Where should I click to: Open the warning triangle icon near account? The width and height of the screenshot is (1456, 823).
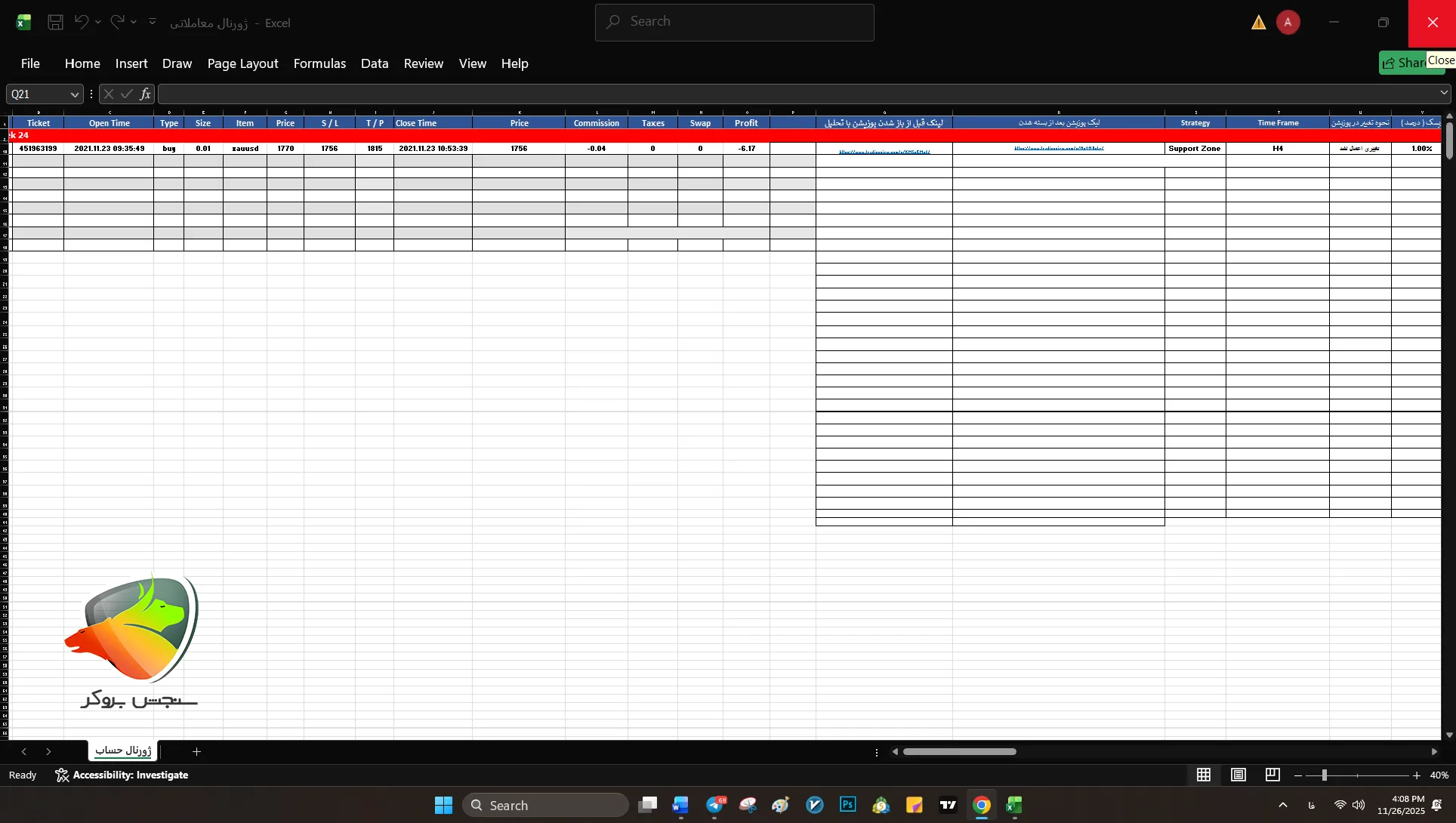[x=1258, y=23]
